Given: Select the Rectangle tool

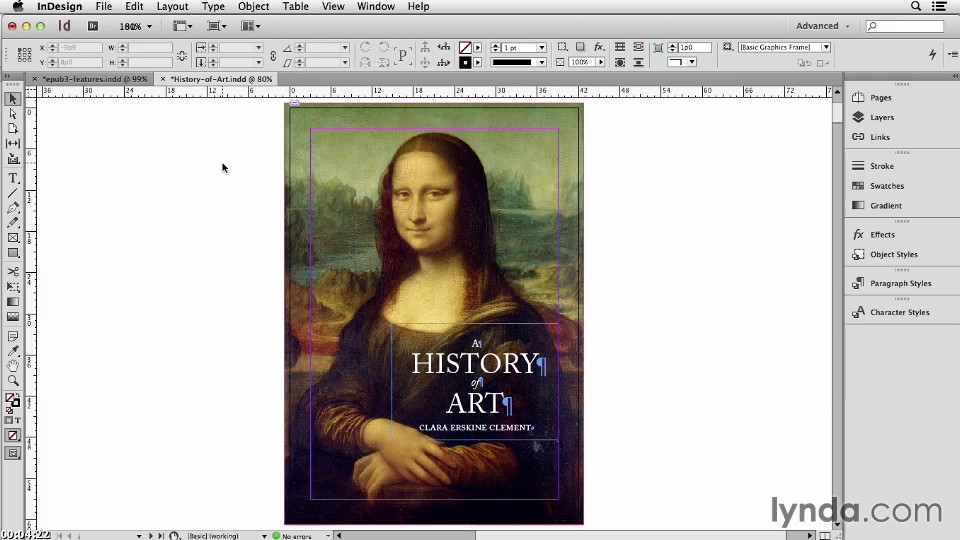Looking at the screenshot, I should pos(13,253).
